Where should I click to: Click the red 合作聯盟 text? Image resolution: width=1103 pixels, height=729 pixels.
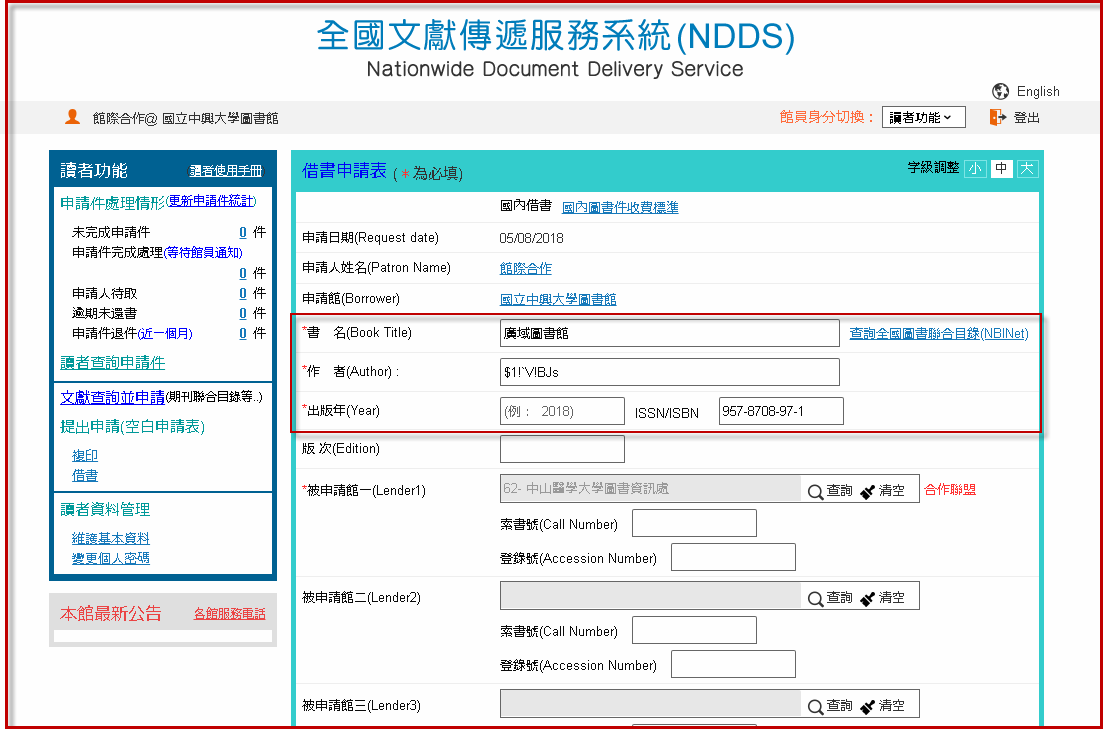pyautogui.click(x=950, y=490)
